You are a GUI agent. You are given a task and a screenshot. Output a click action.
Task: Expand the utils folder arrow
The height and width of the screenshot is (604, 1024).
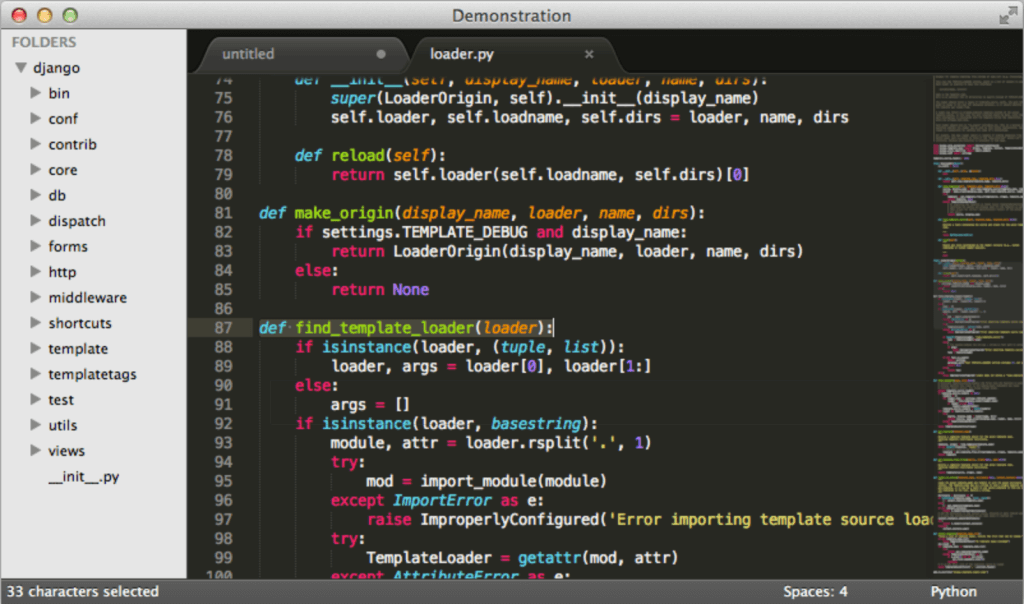(x=36, y=424)
